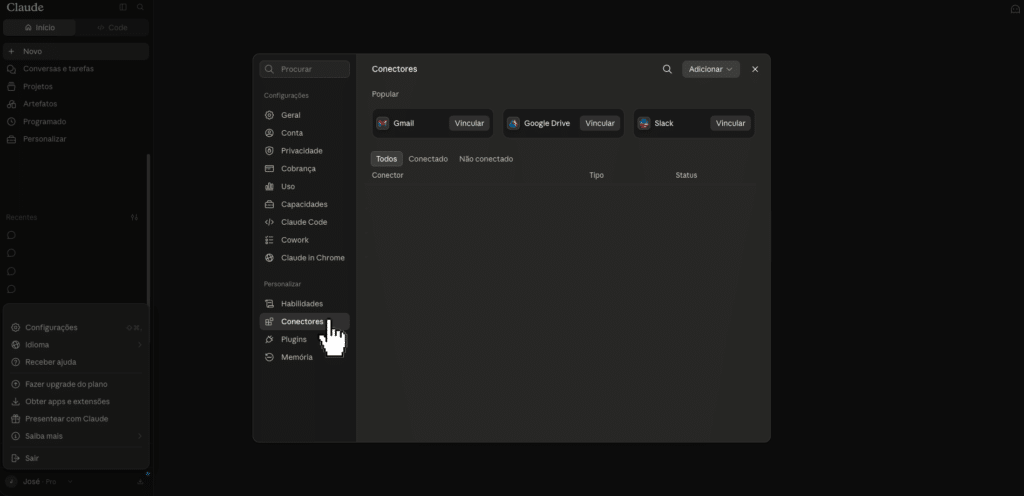The image size is (1024, 496).
Task: Open the Geral settings section
Action: point(304,115)
